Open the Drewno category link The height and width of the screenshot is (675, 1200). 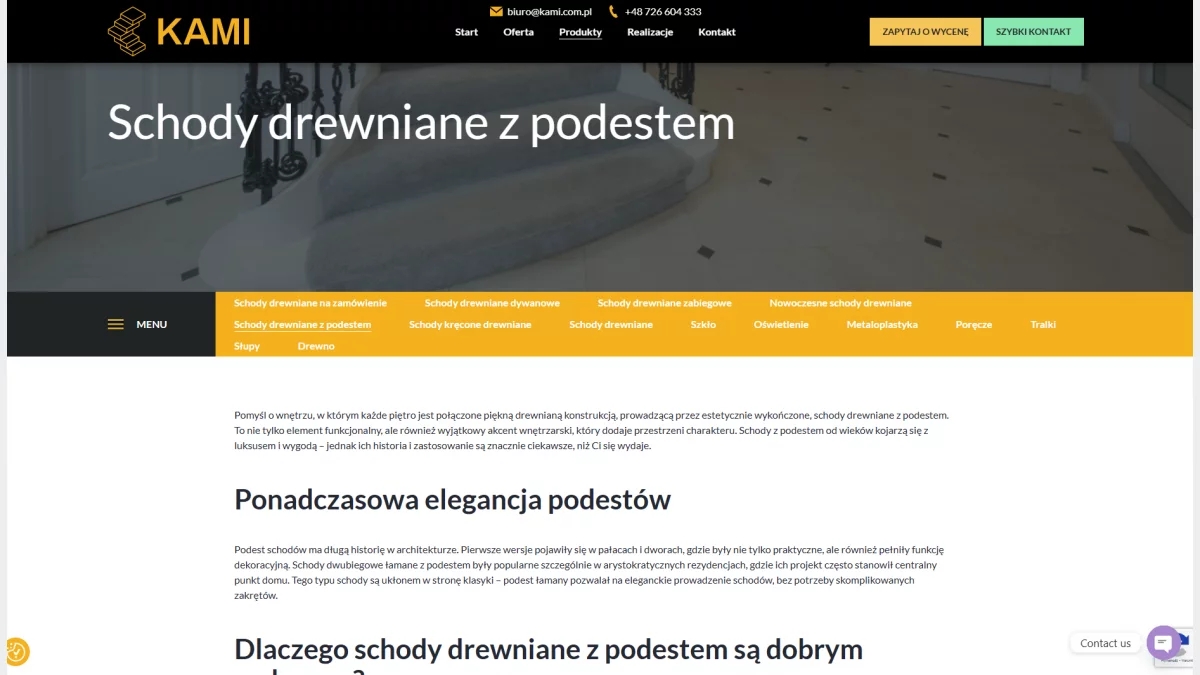(316, 346)
